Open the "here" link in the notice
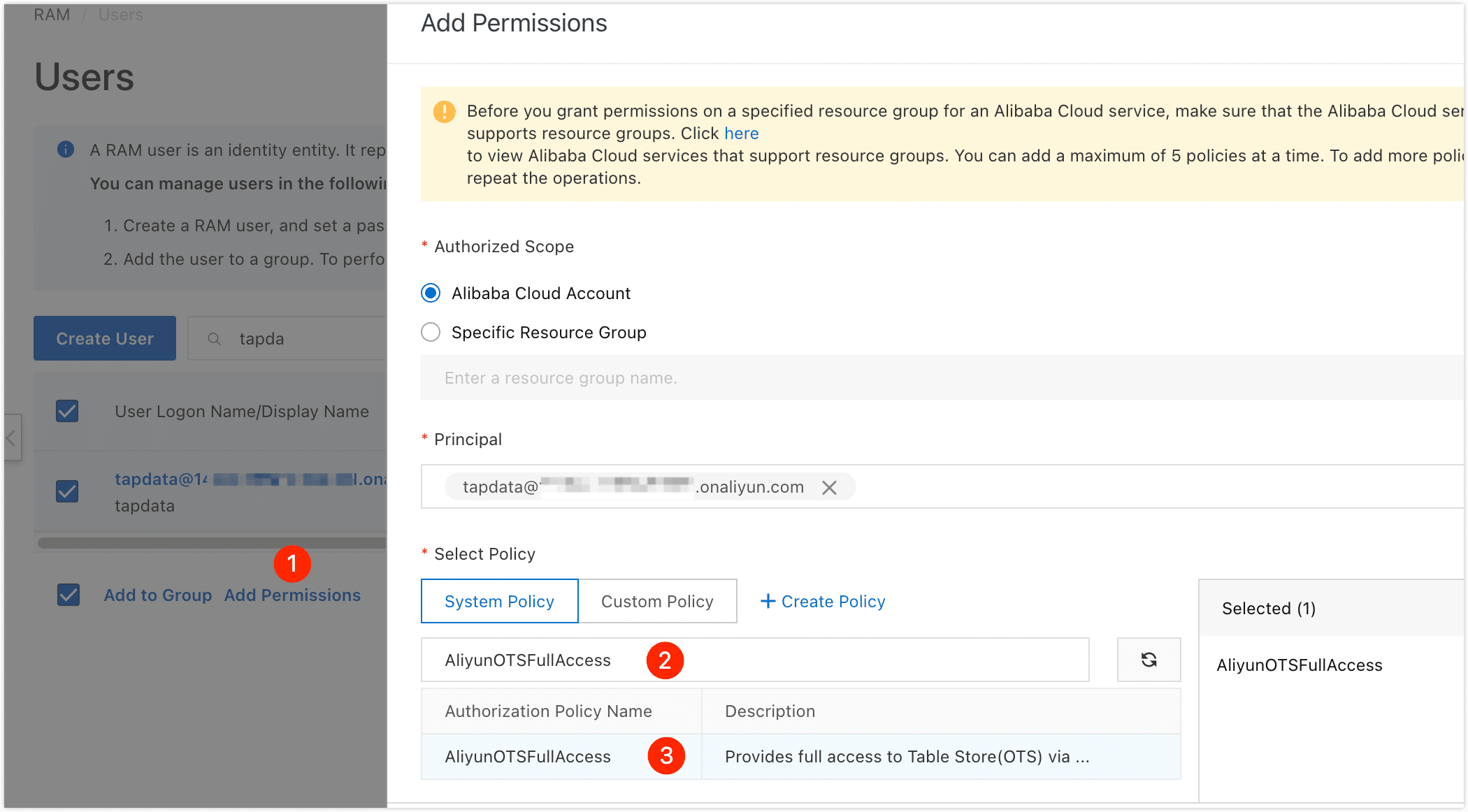 point(741,133)
